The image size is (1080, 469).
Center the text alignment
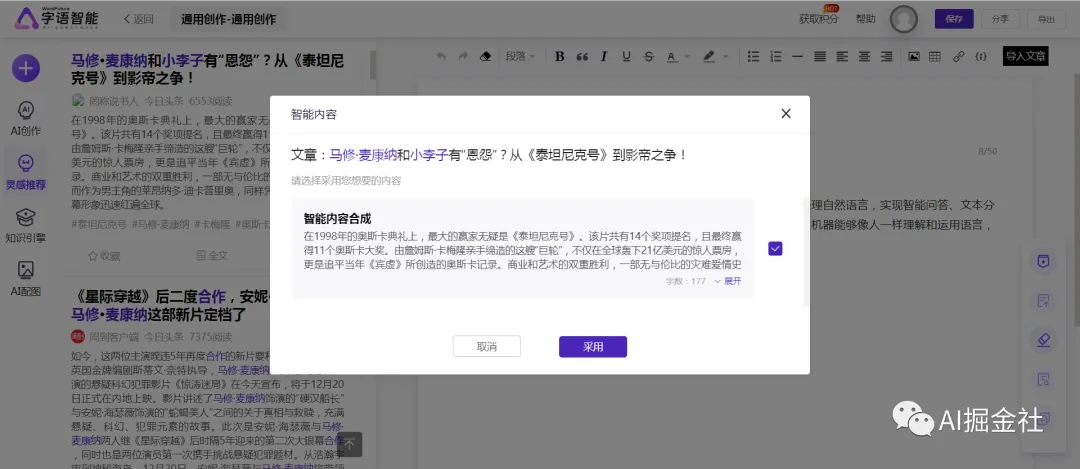[x=864, y=56]
